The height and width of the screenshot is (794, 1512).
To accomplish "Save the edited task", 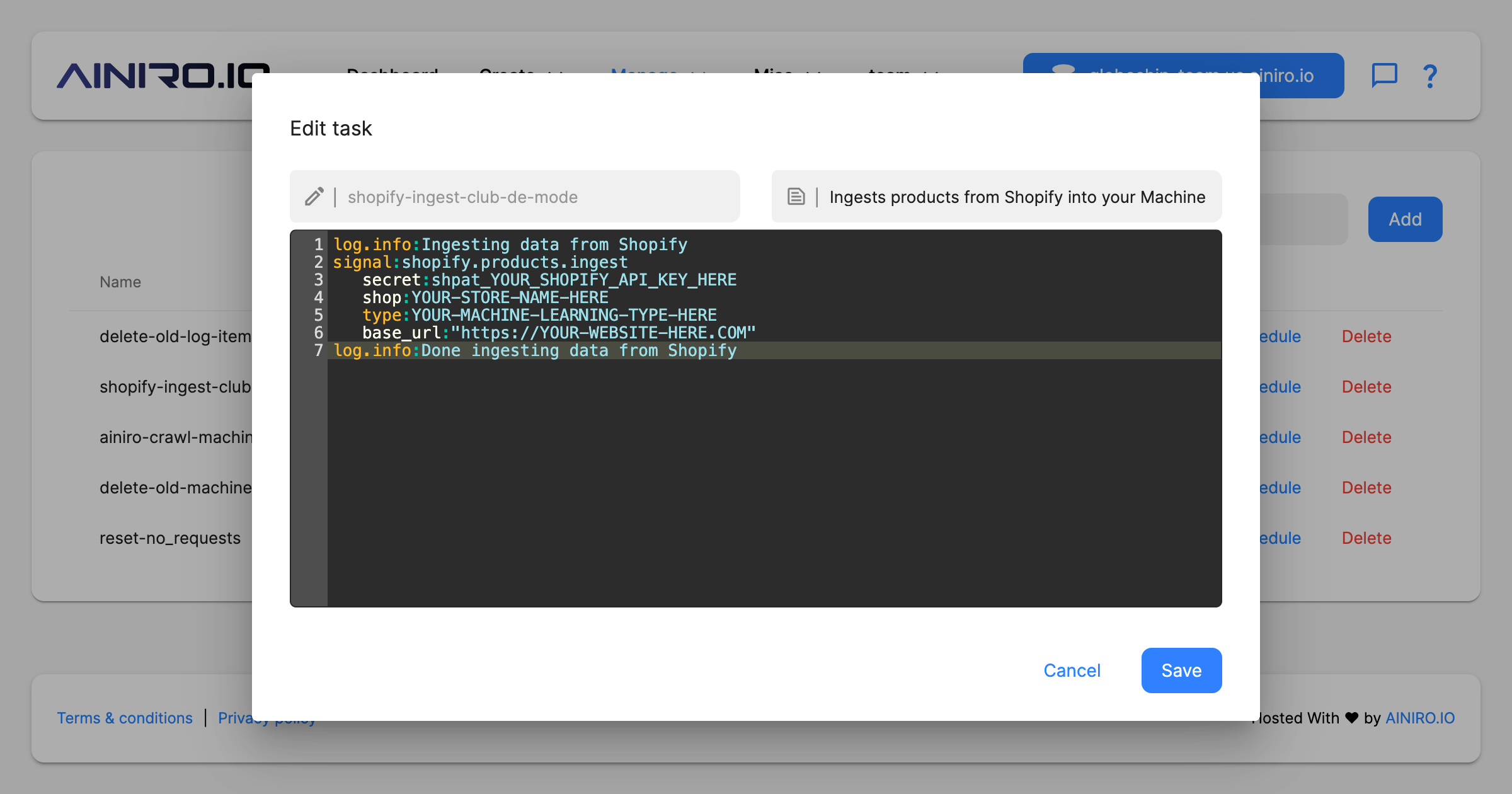I will 1181,670.
